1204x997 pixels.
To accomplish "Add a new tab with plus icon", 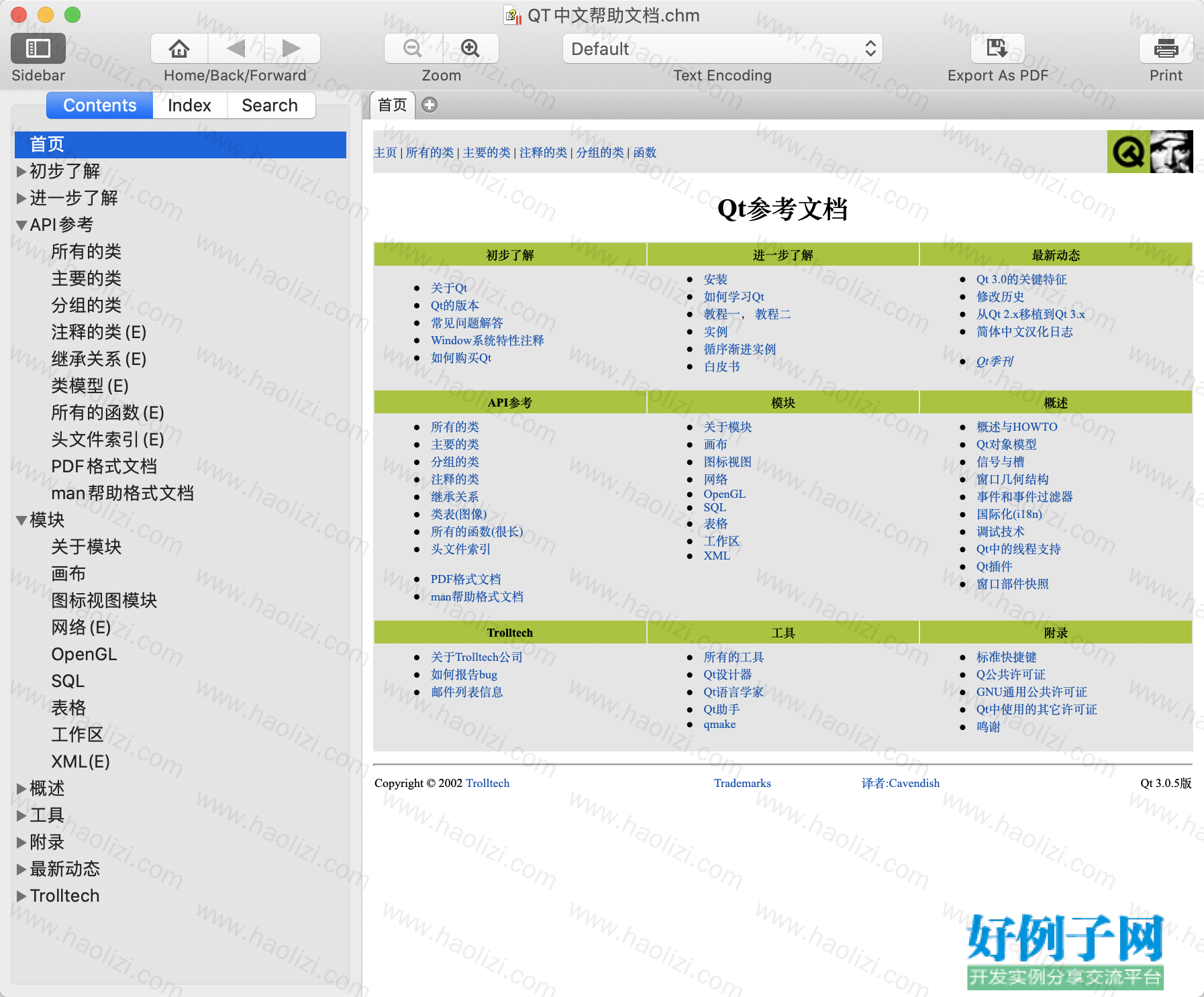I will (430, 105).
